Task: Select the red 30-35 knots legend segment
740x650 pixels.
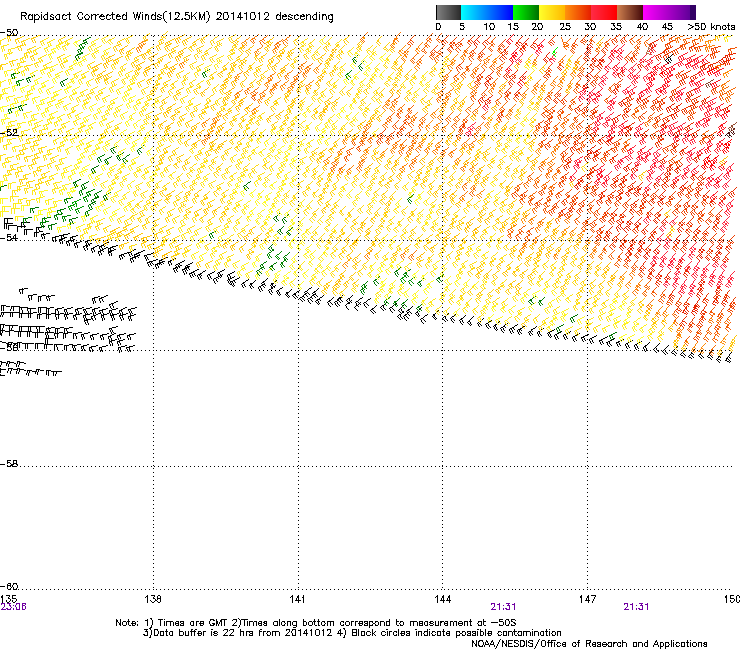Action: tap(604, 12)
